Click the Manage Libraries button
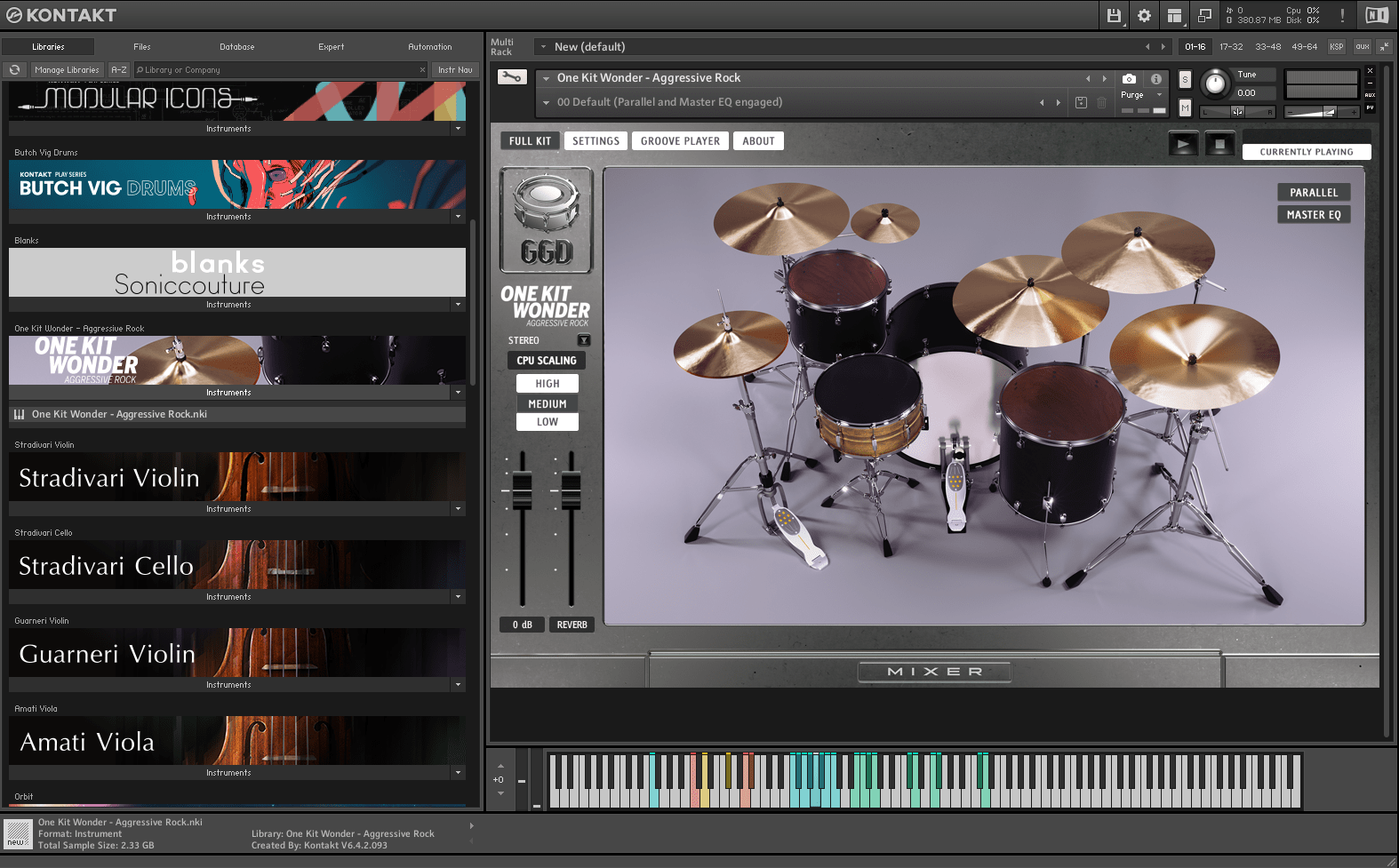This screenshot has width=1399, height=868. (x=68, y=69)
